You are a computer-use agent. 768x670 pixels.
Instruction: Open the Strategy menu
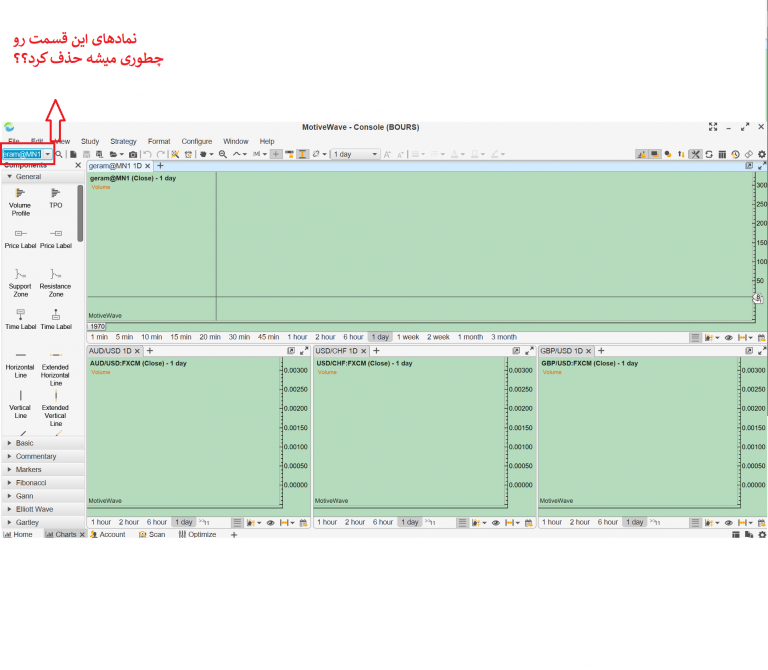point(123,141)
